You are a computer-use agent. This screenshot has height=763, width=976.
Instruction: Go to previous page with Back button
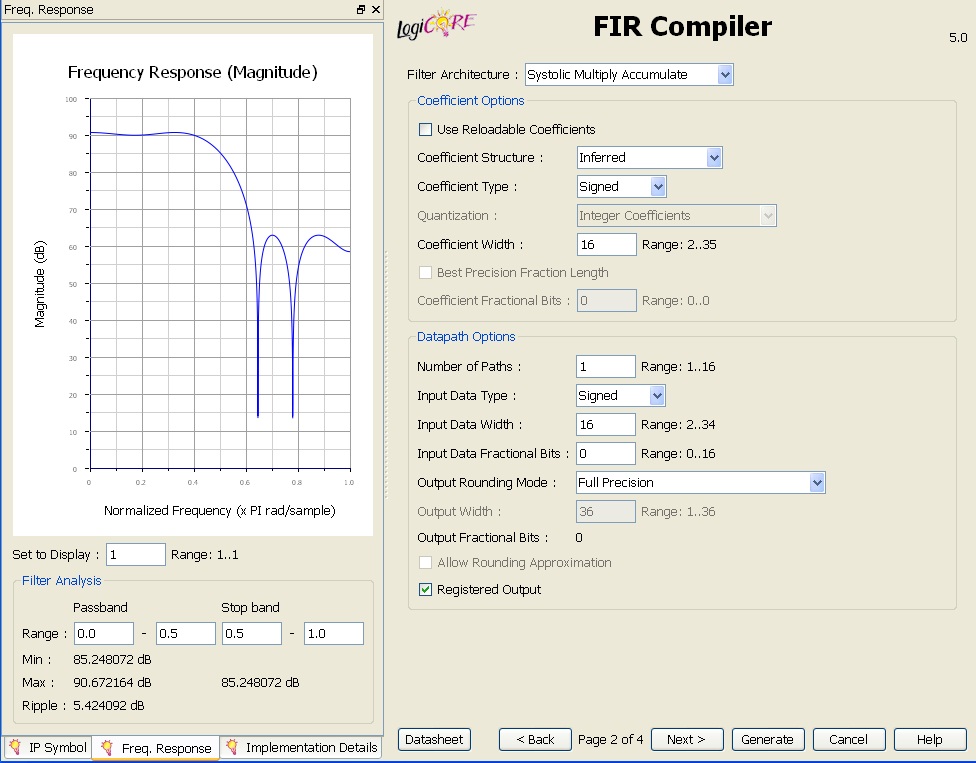tap(535, 739)
